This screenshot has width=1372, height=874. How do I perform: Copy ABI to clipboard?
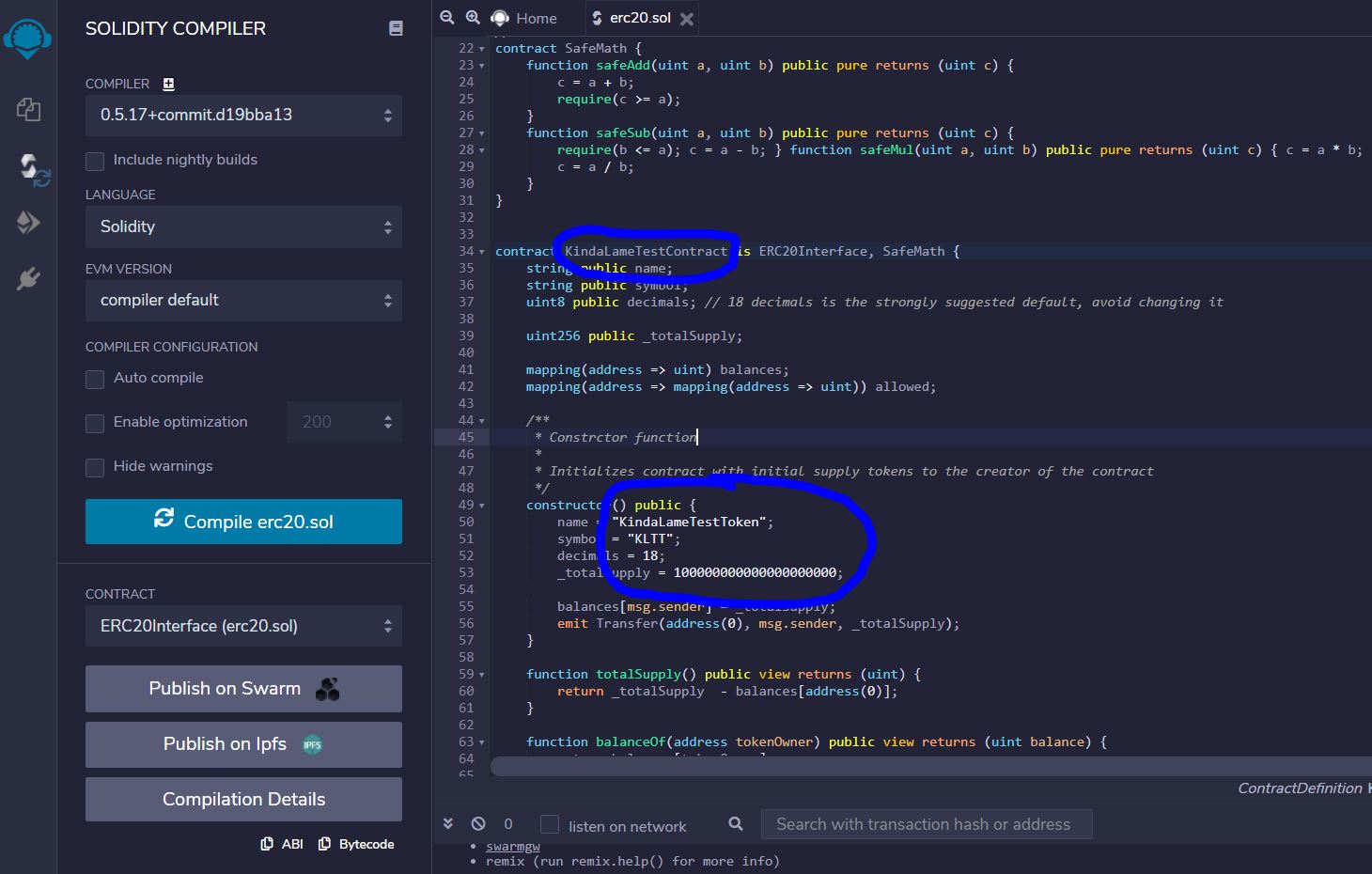coord(282,844)
